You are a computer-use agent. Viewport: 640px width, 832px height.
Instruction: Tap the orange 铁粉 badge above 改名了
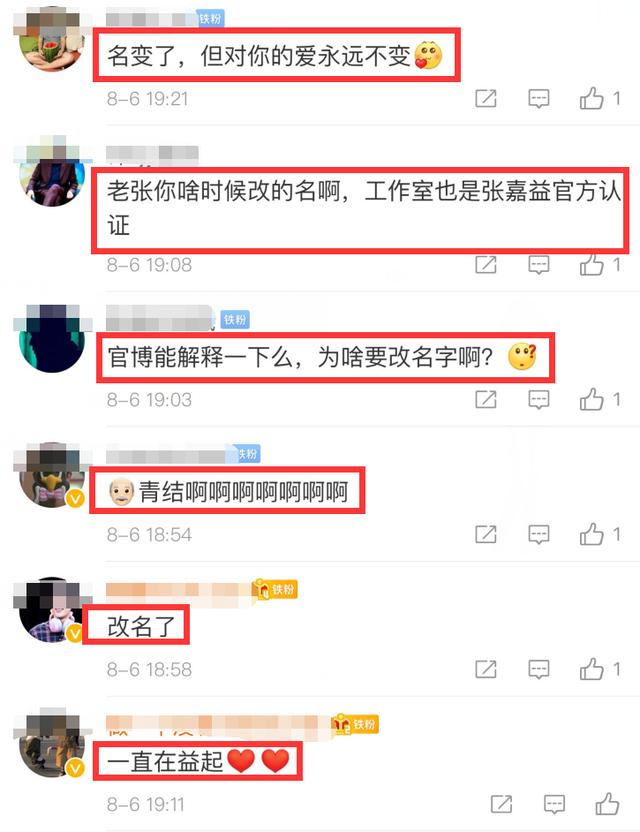tap(275, 590)
